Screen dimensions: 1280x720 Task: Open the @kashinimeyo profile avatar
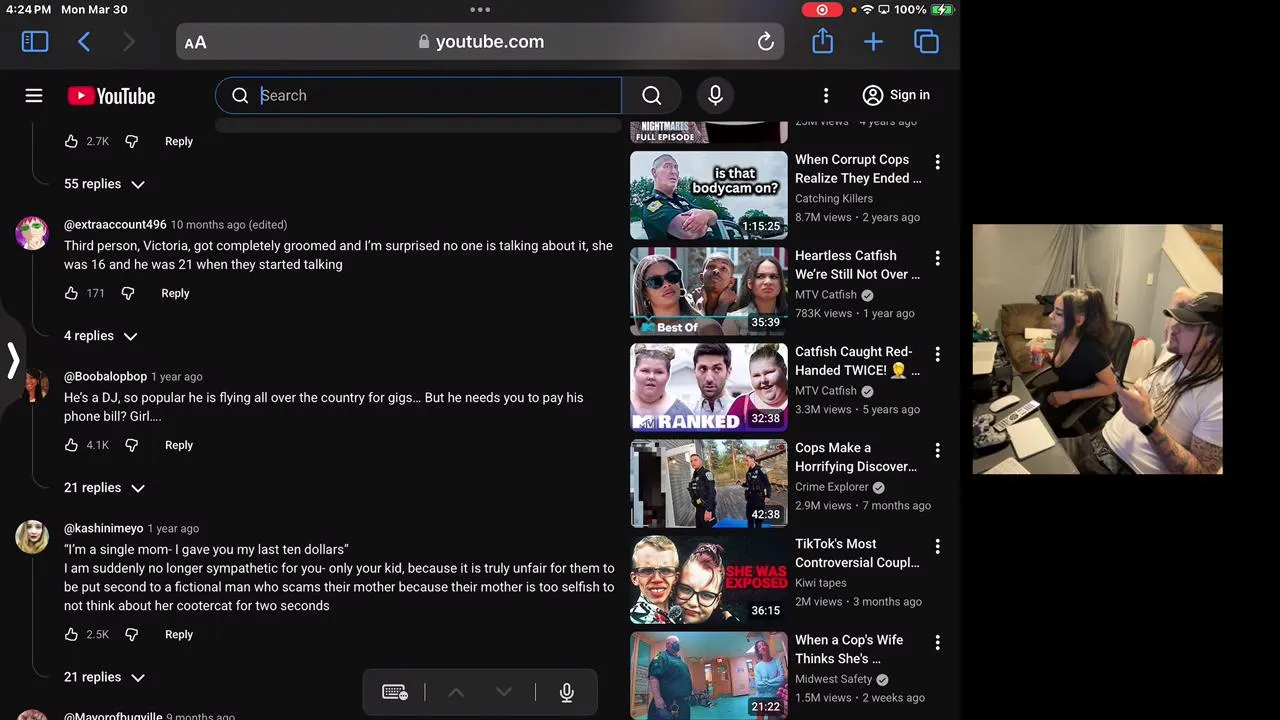pyautogui.click(x=32, y=537)
